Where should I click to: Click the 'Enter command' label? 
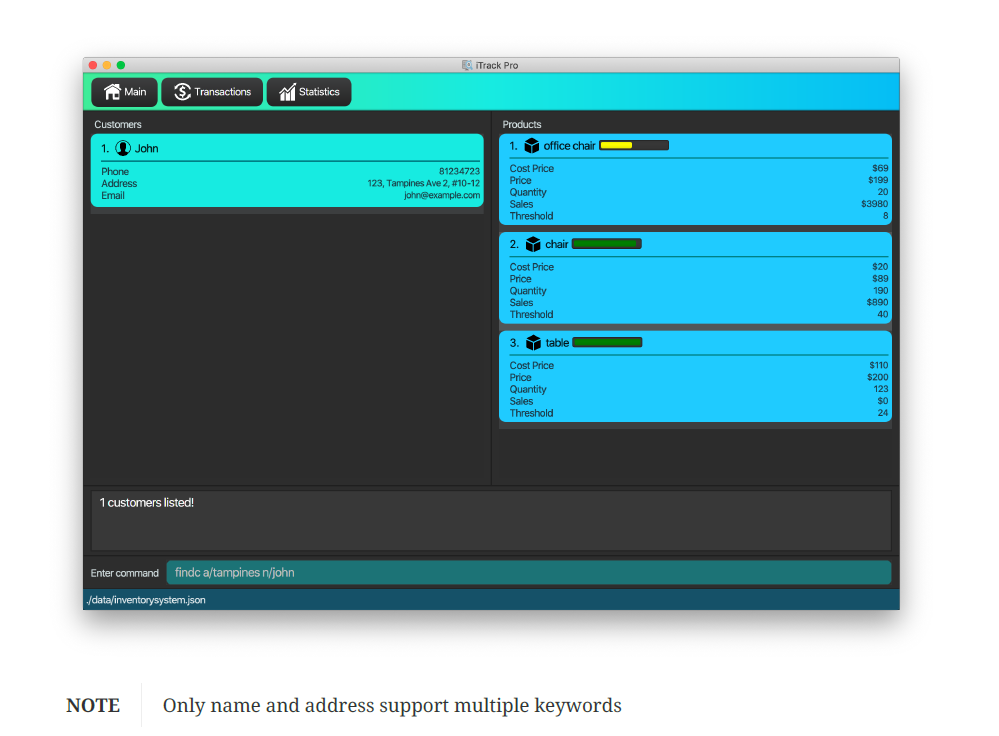(124, 573)
